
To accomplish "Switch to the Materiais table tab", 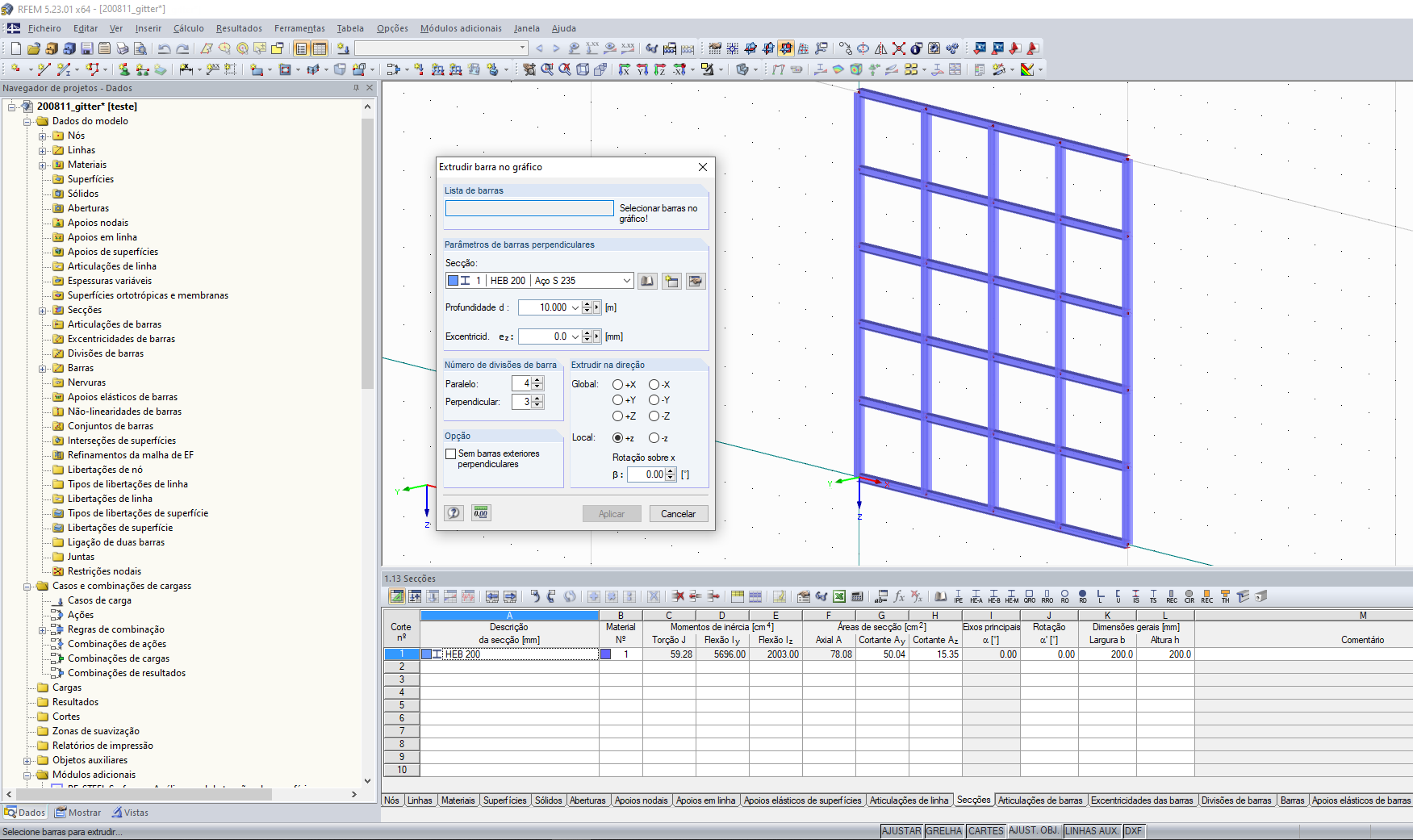I will click(458, 800).
